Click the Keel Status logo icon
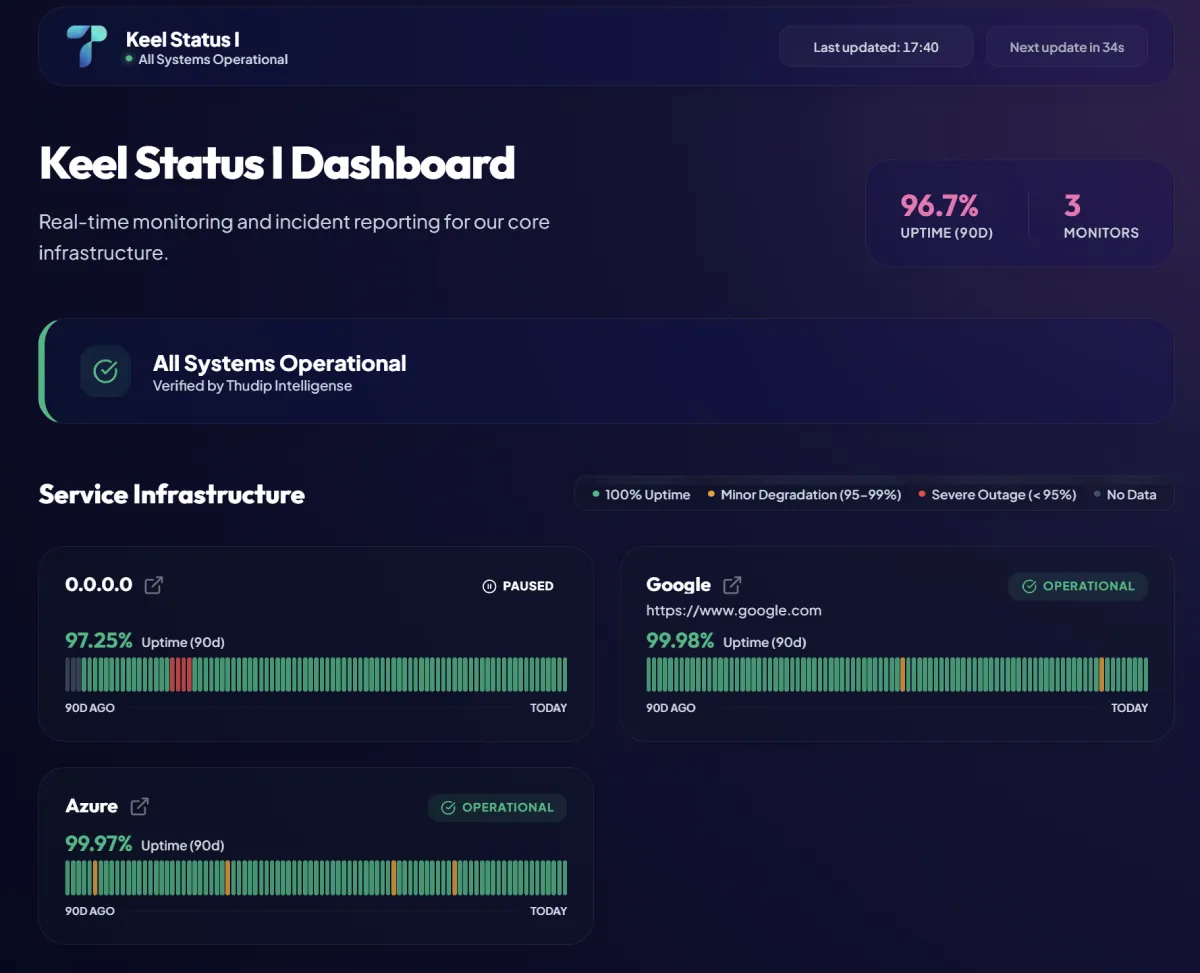The width and height of the screenshot is (1200, 973). [86, 47]
